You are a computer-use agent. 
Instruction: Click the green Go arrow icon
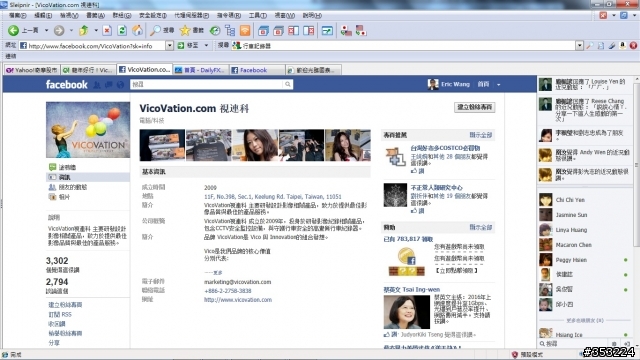(181, 46)
